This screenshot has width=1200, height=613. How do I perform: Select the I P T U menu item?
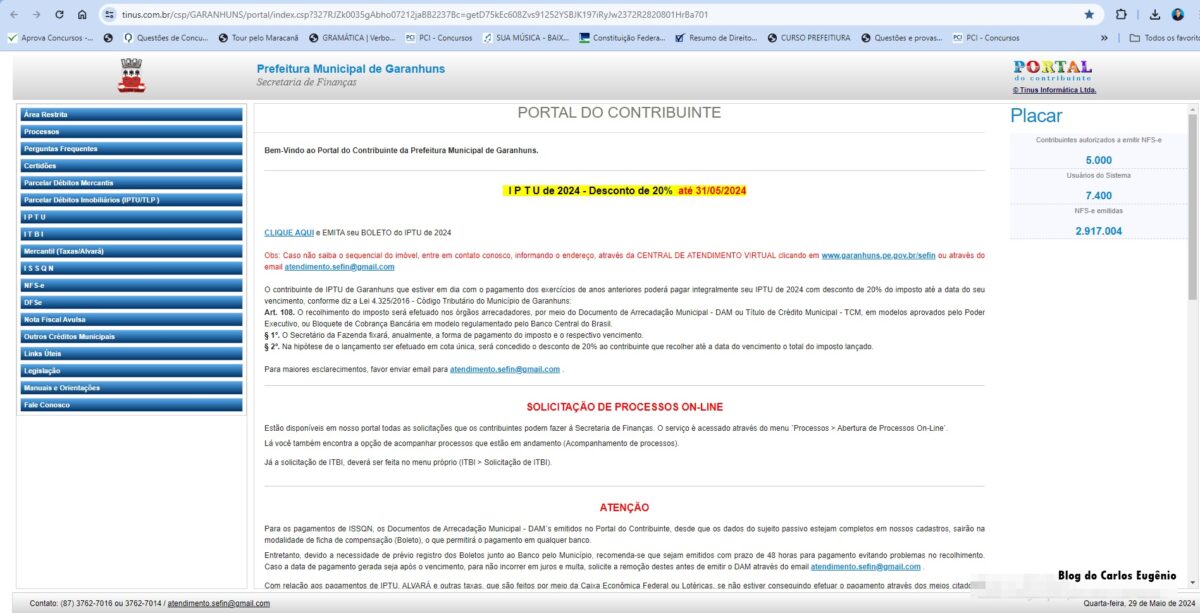(132, 217)
